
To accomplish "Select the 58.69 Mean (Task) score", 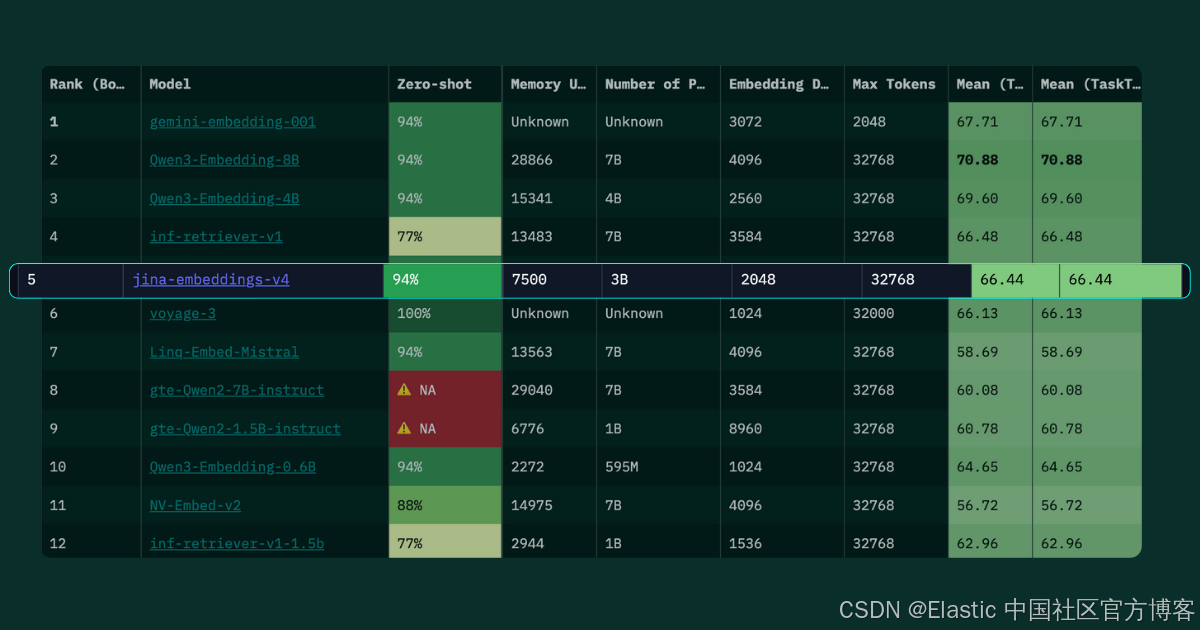I will 978,352.
